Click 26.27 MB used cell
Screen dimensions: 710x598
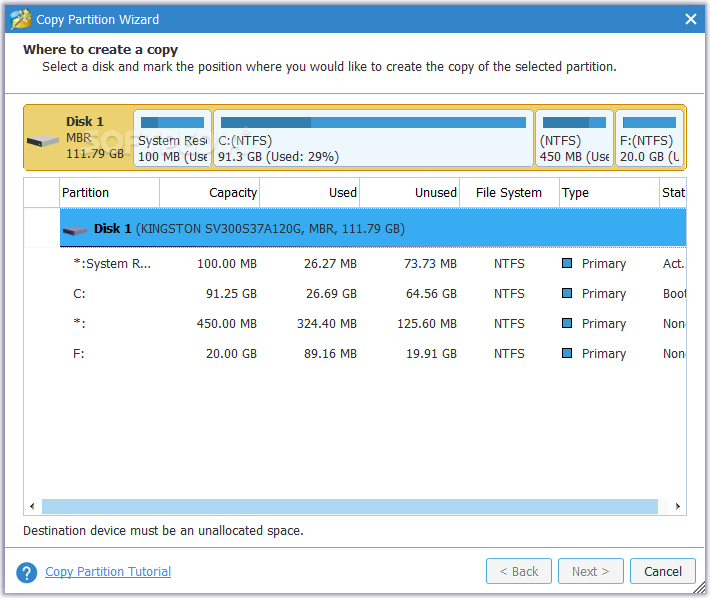tap(331, 263)
